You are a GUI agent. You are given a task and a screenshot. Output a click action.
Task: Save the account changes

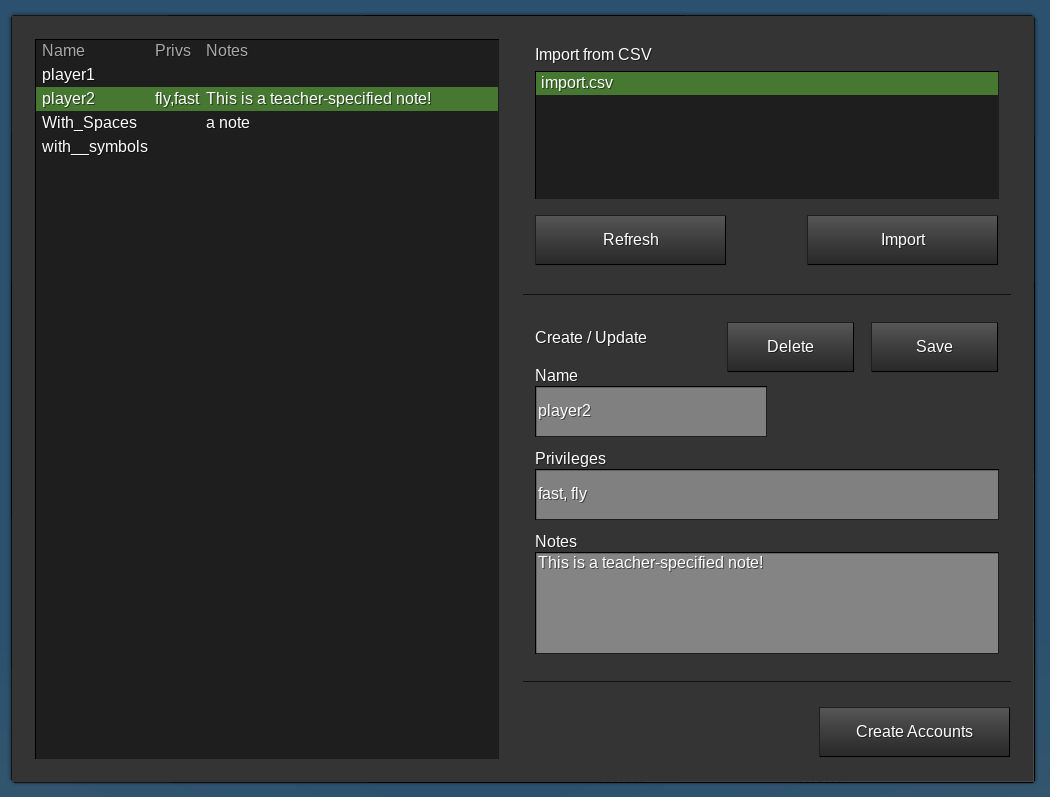(x=934, y=347)
